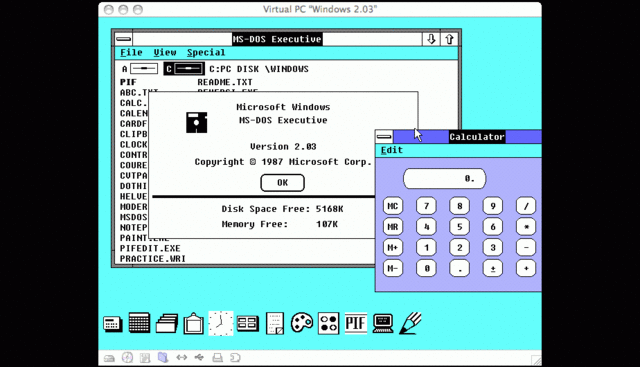Click the Virtual PC shared folder status icon
The width and height of the screenshot is (640, 367).
[x=163, y=358]
